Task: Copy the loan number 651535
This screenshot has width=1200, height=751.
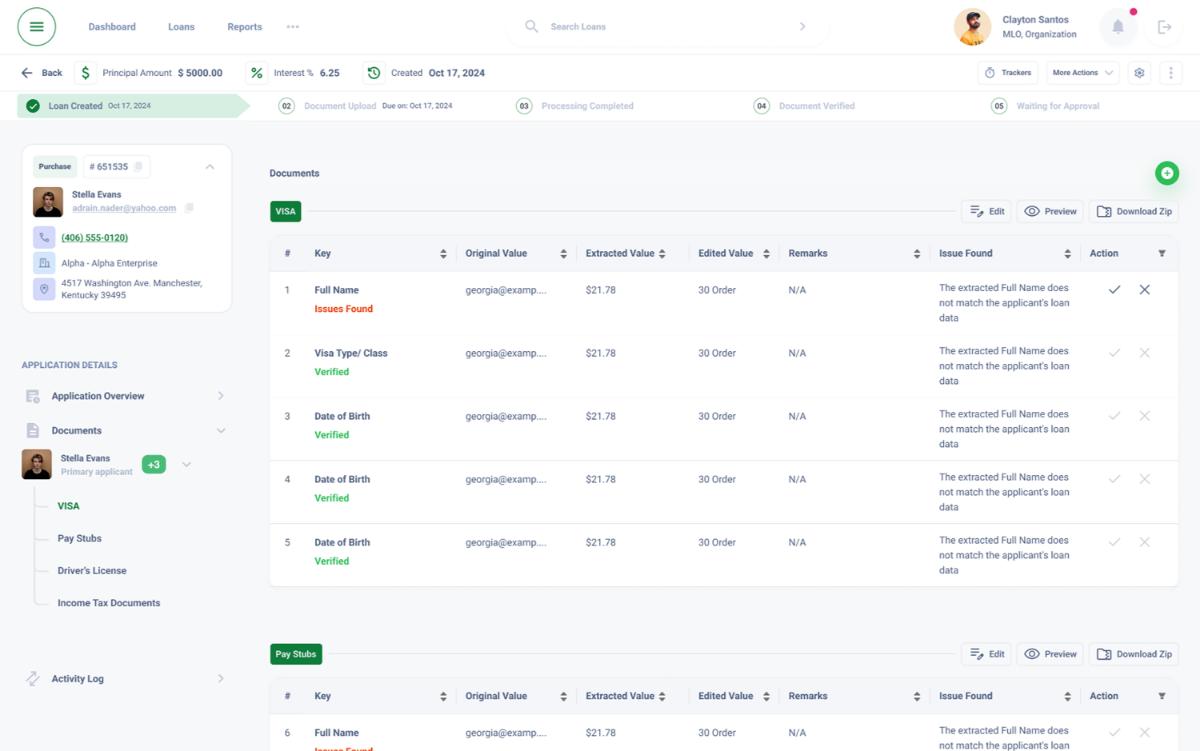Action: [x=136, y=166]
